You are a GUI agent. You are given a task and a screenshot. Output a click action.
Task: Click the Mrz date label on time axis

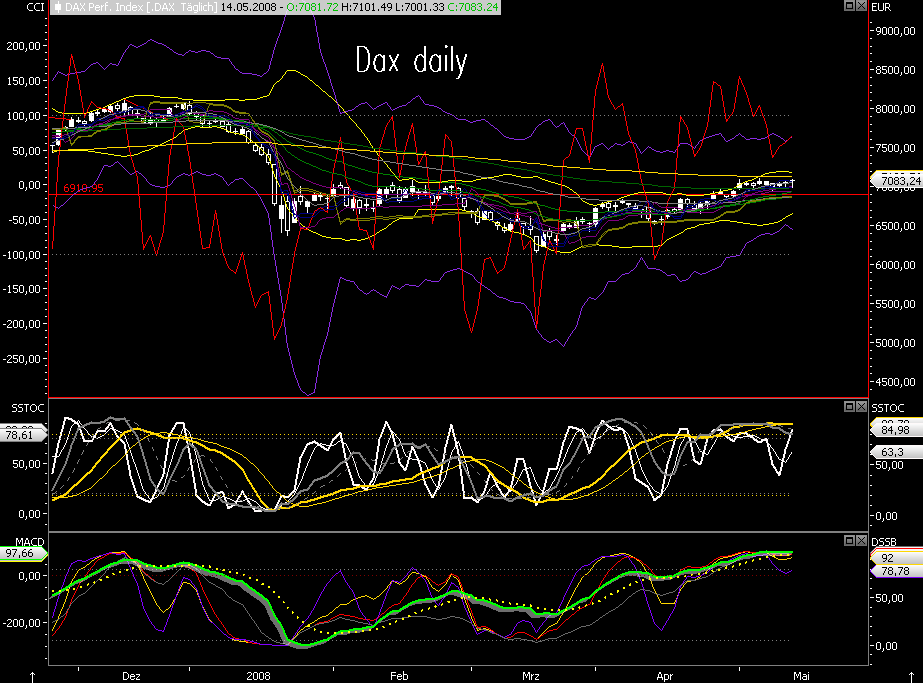tap(530, 676)
